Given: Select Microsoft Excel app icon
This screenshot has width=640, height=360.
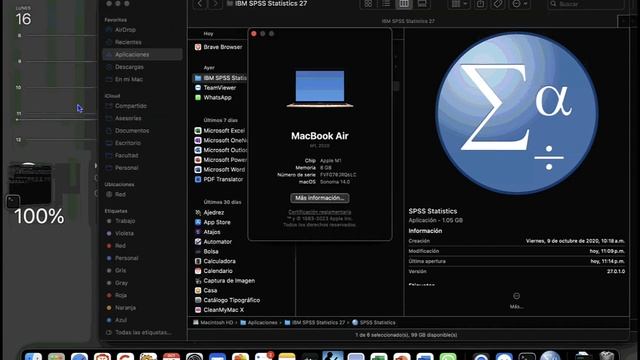Looking at the screenshot, I should click(198, 131).
